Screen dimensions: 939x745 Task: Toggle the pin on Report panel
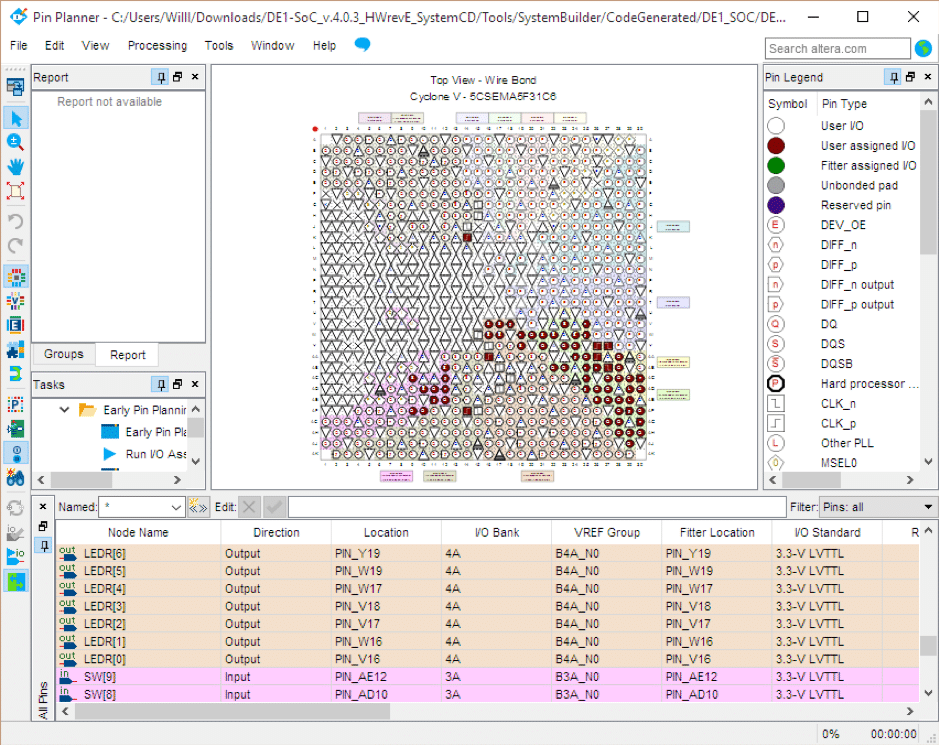pos(160,77)
